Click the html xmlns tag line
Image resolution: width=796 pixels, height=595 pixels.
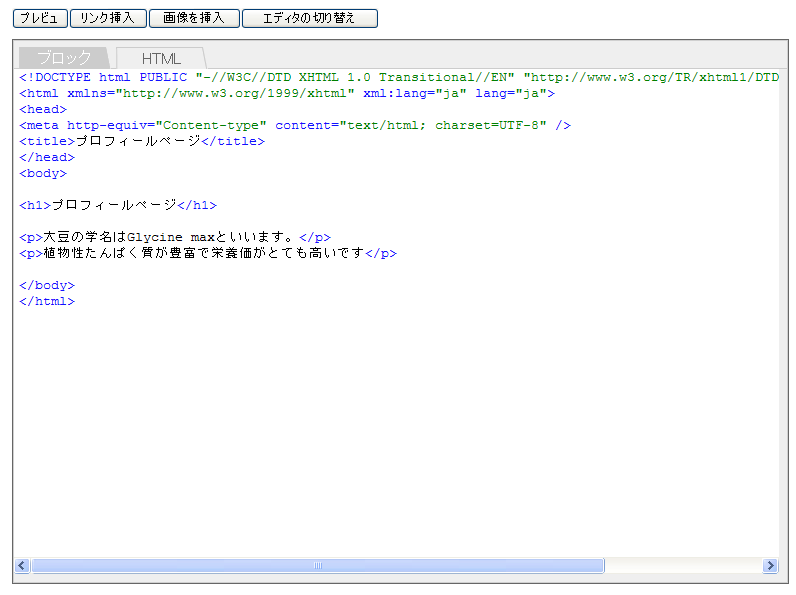287,93
